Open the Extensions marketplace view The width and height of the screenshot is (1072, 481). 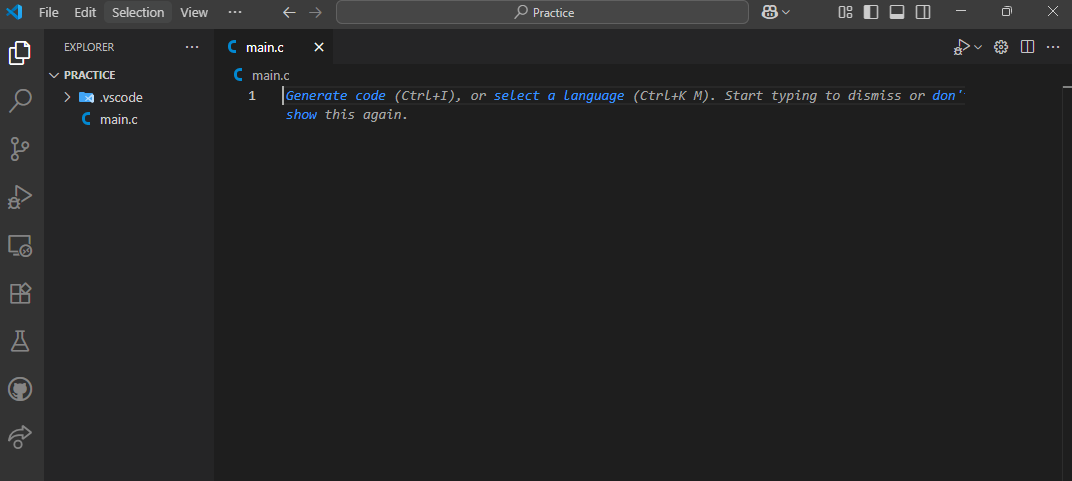21,293
